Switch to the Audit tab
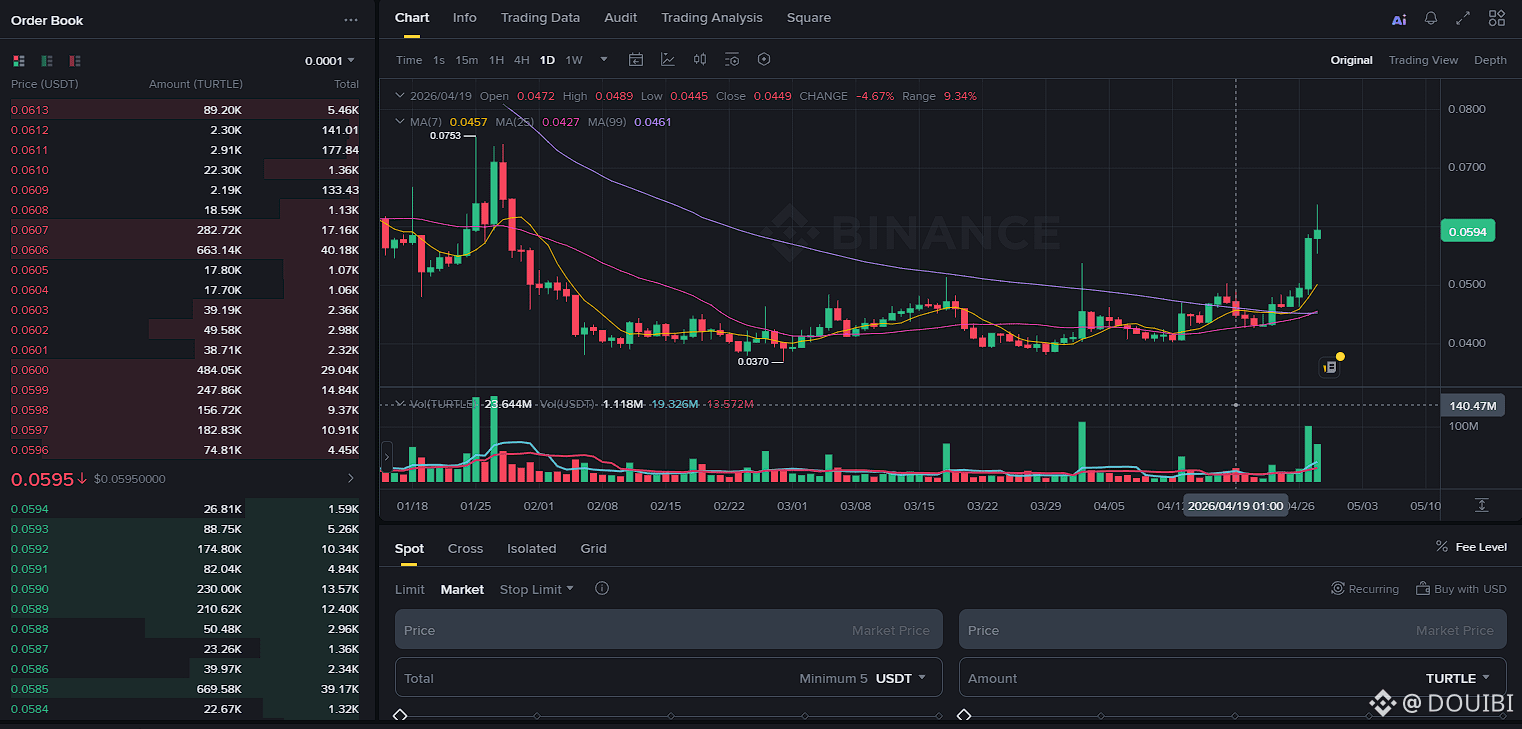Image resolution: width=1522 pixels, height=729 pixels. point(621,18)
